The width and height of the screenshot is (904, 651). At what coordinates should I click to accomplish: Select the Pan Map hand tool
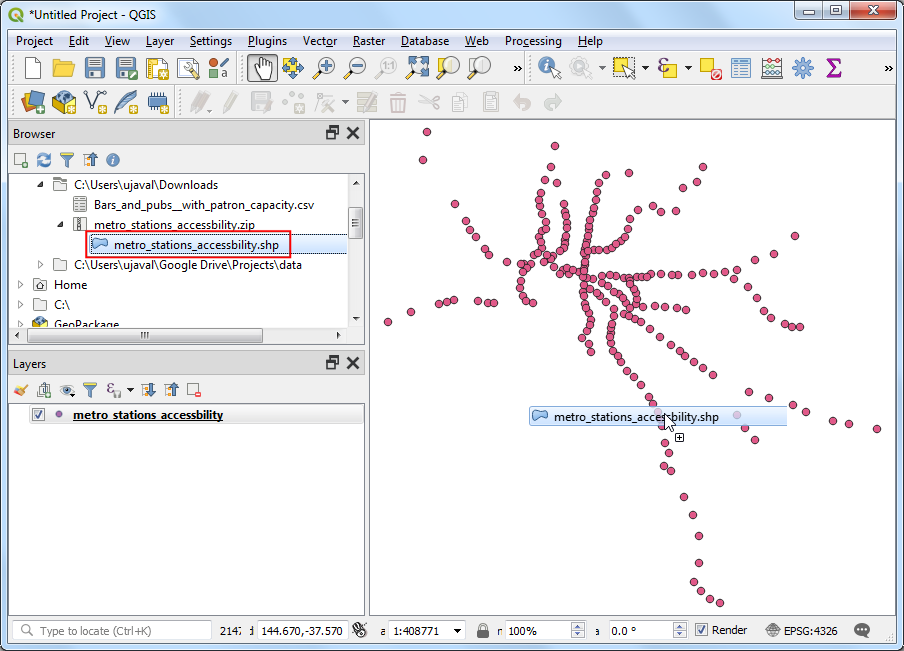pyautogui.click(x=263, y=68)
